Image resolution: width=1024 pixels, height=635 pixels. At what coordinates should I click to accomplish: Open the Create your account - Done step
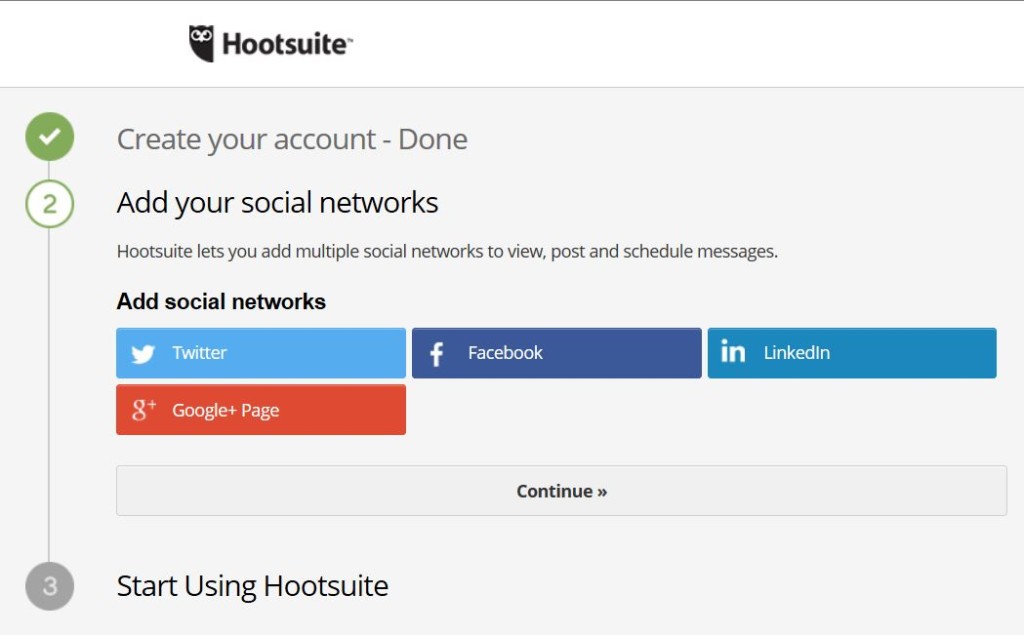coord(292,139)
